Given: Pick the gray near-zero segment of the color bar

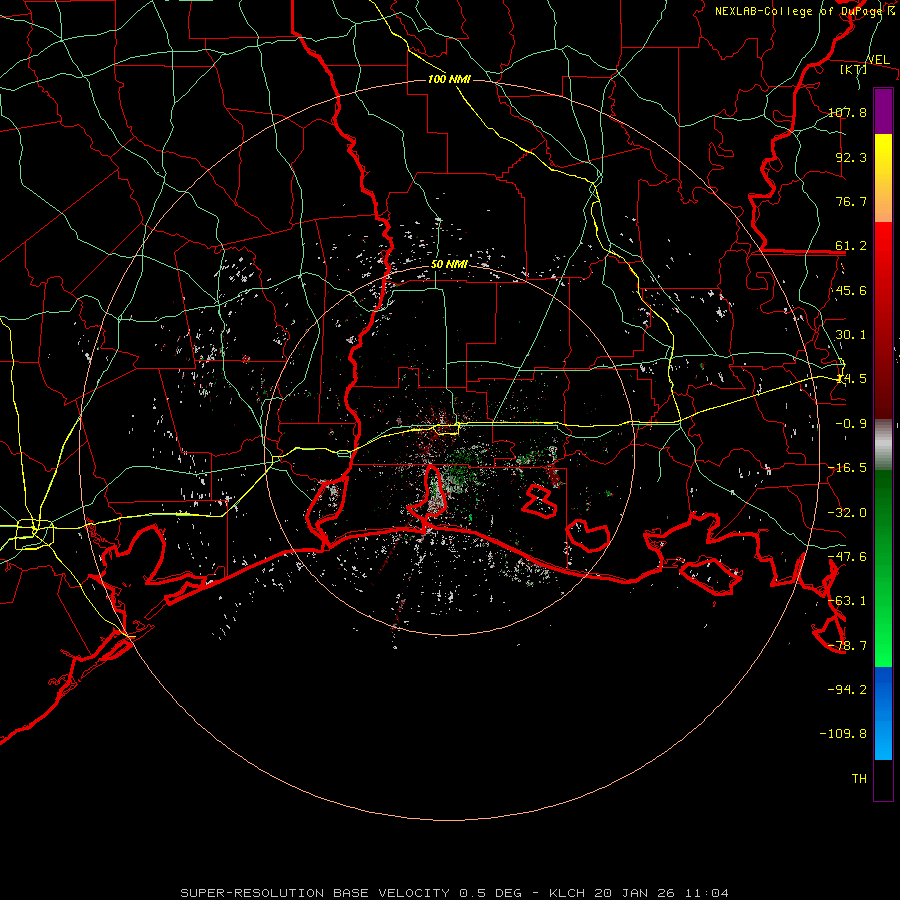Looking at the screenshot, I should 883,445.
